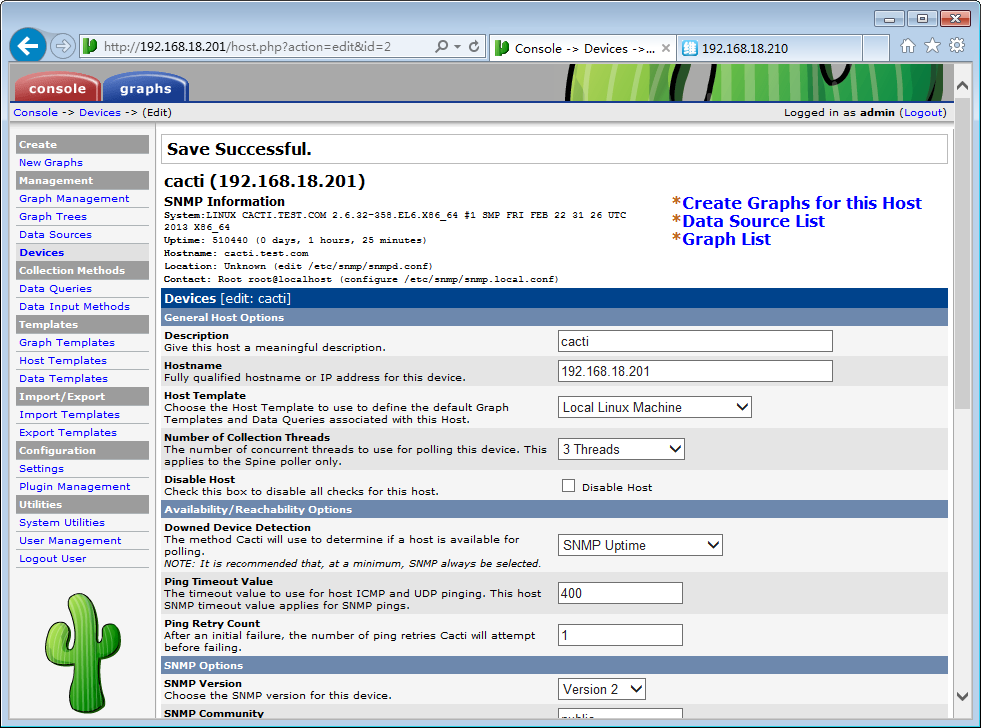Open User Management in sidebar
This screenshot has width=981, height=728.
pos(70,540)
